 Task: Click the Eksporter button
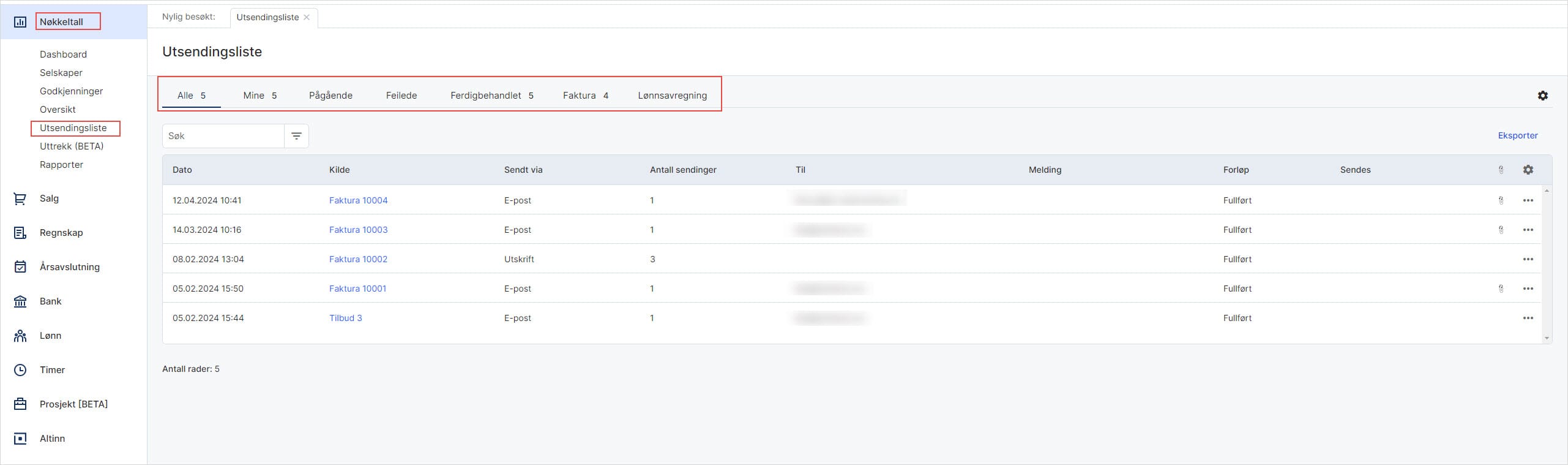point(1517,135)
